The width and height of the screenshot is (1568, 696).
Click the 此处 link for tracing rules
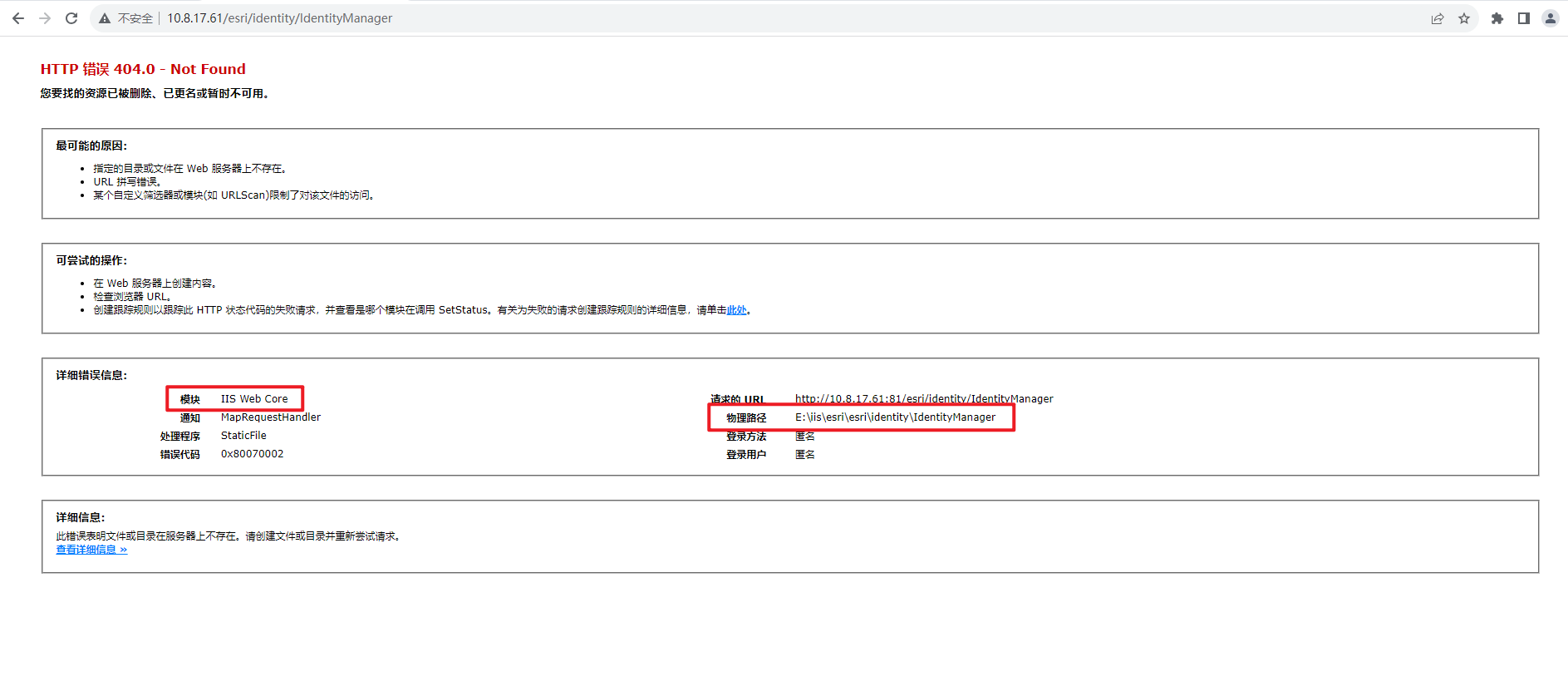pos(736,310)
